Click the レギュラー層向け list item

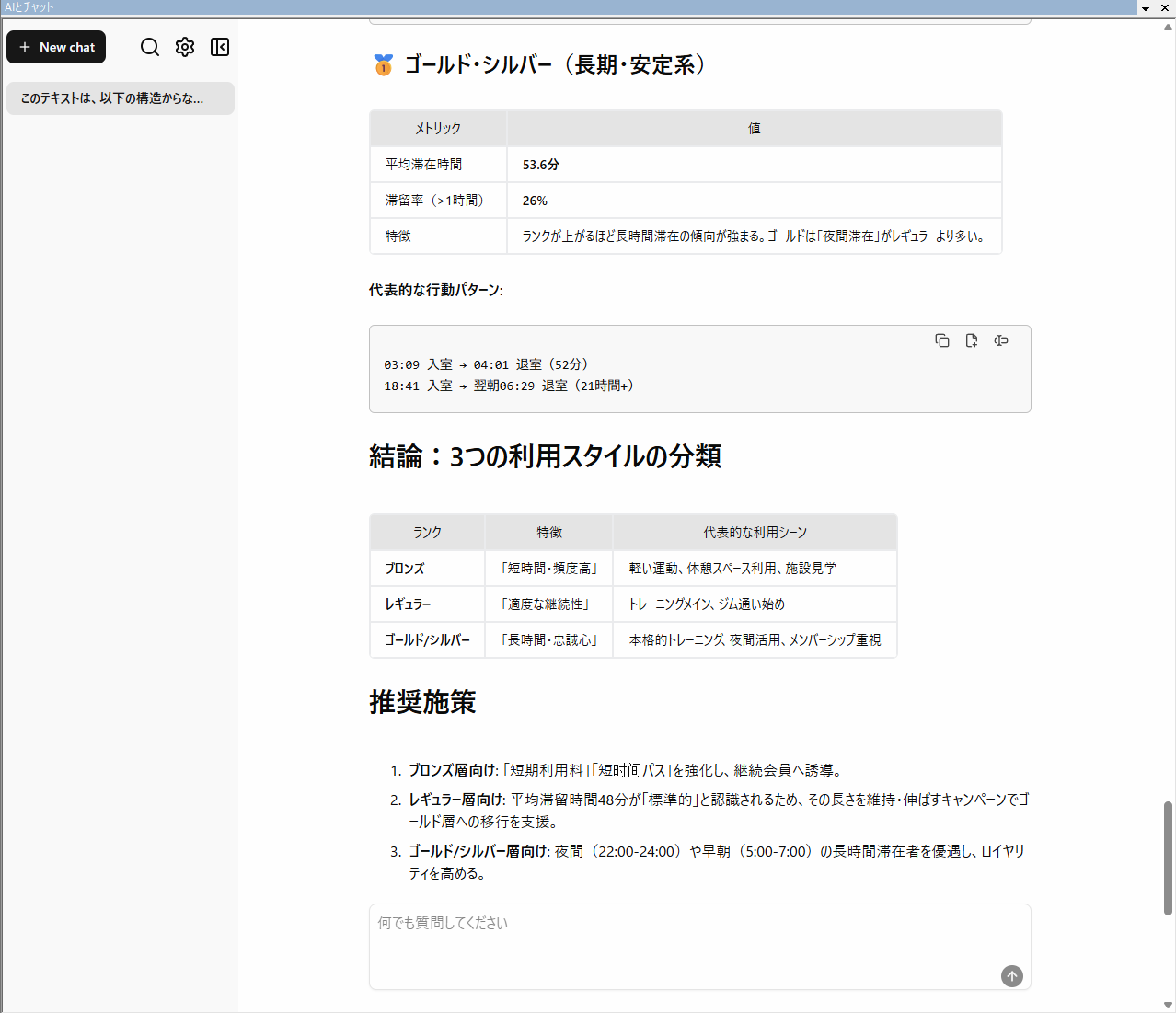719,811
